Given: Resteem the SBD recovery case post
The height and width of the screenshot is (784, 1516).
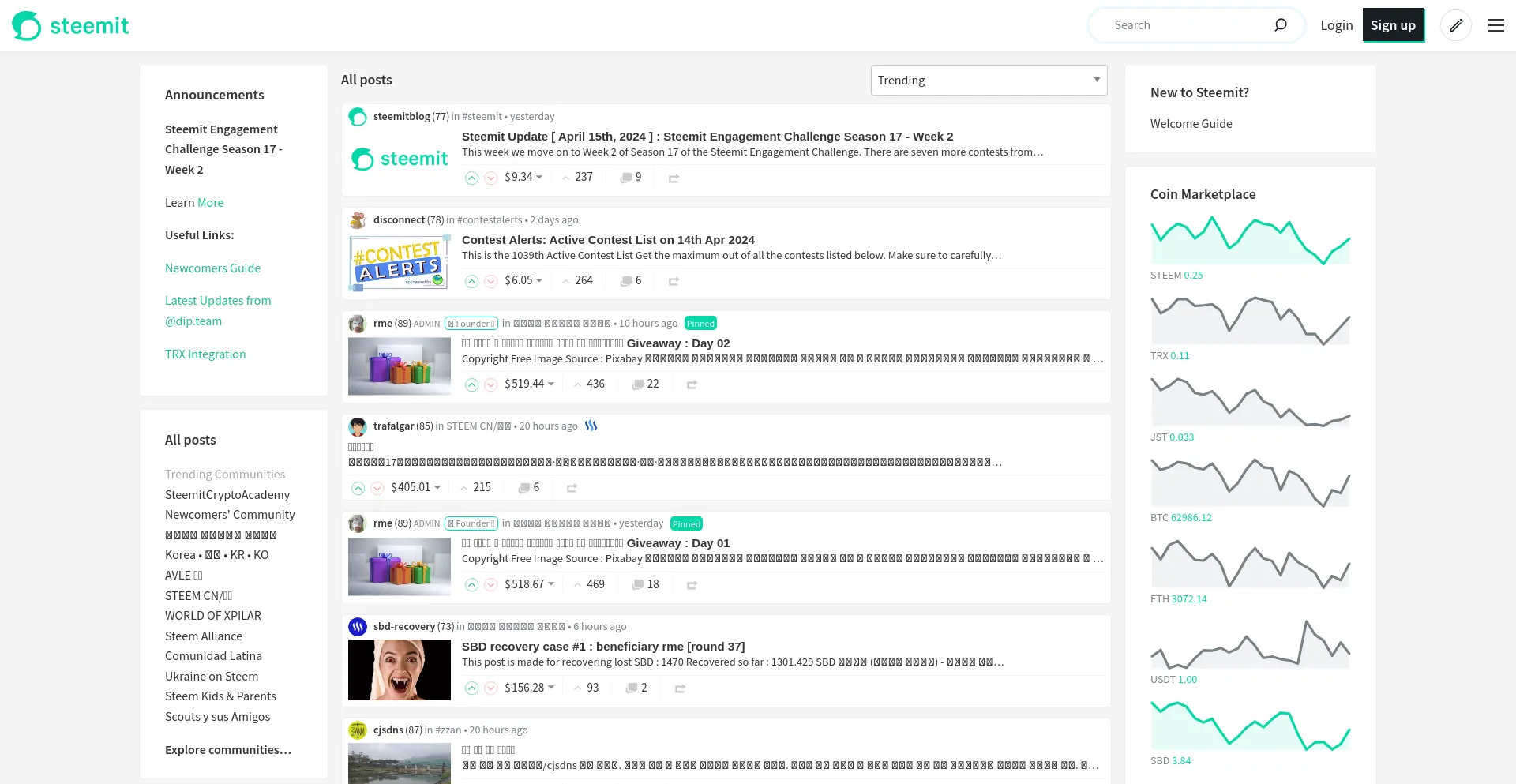Looking at the screenshot, I should 680,689.
